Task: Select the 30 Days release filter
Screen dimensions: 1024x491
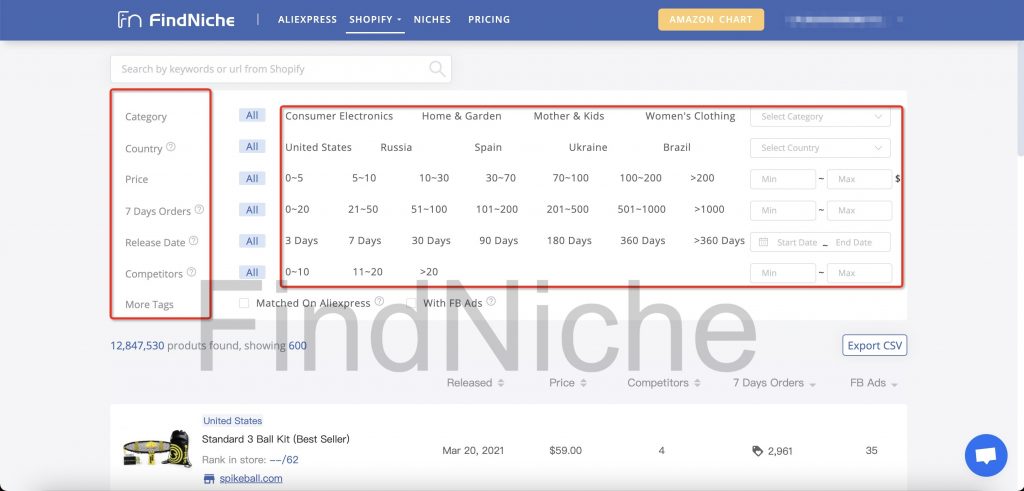Action: (431, 241)
